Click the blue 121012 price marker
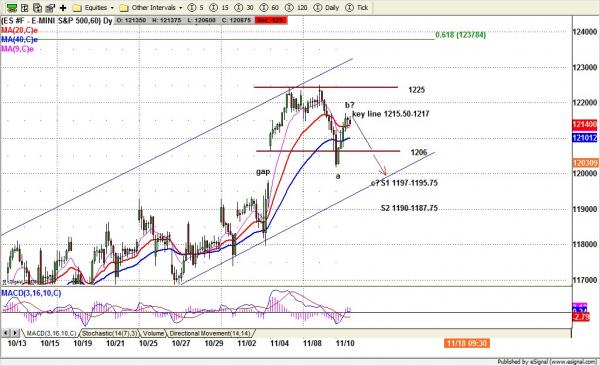The image size is (600, 366). click(x=584, y=137)
